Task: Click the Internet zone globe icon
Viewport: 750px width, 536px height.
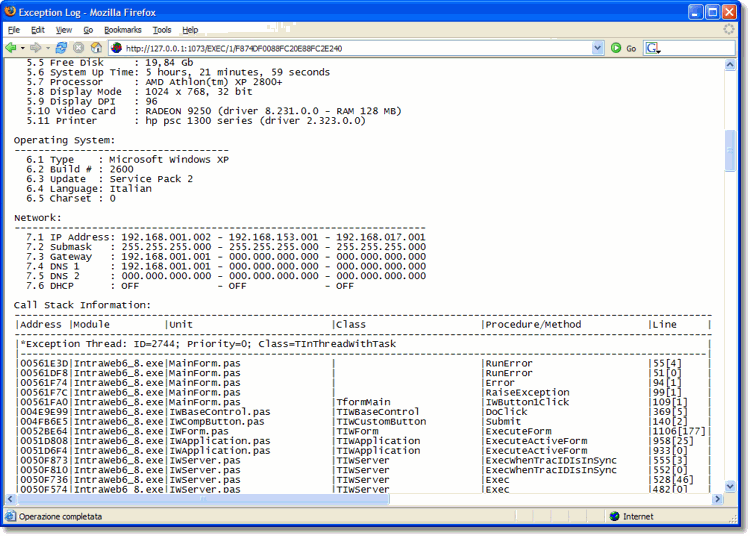Action: click(615, 516)
